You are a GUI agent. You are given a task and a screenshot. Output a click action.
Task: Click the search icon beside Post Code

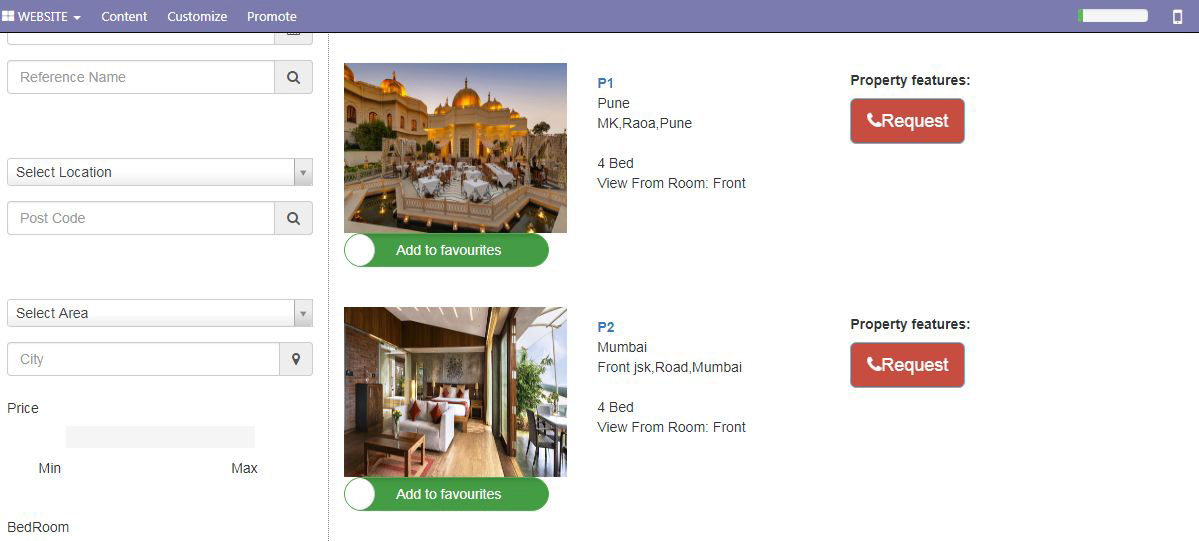294,218
